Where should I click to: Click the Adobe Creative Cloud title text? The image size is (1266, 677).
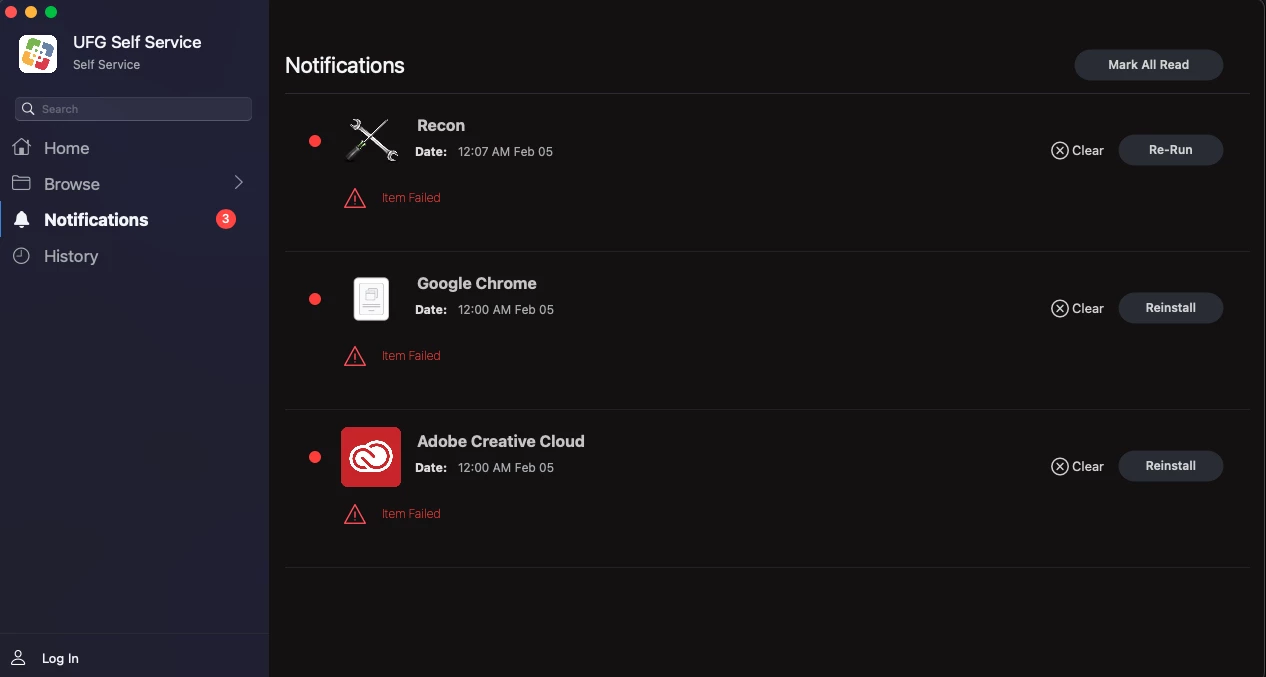click(x=501, y=442)
